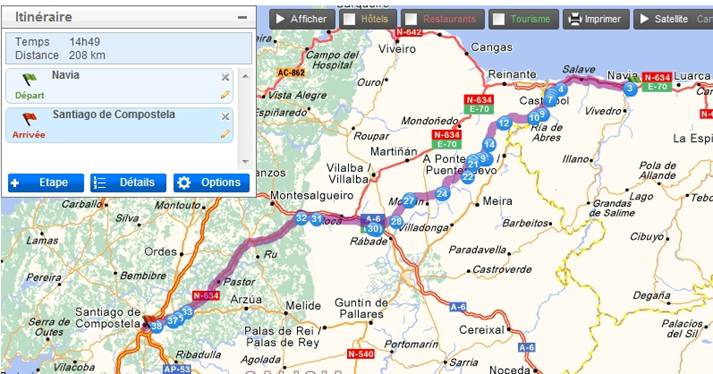Switch to Satellite view
713x374 pixels.
665,19
